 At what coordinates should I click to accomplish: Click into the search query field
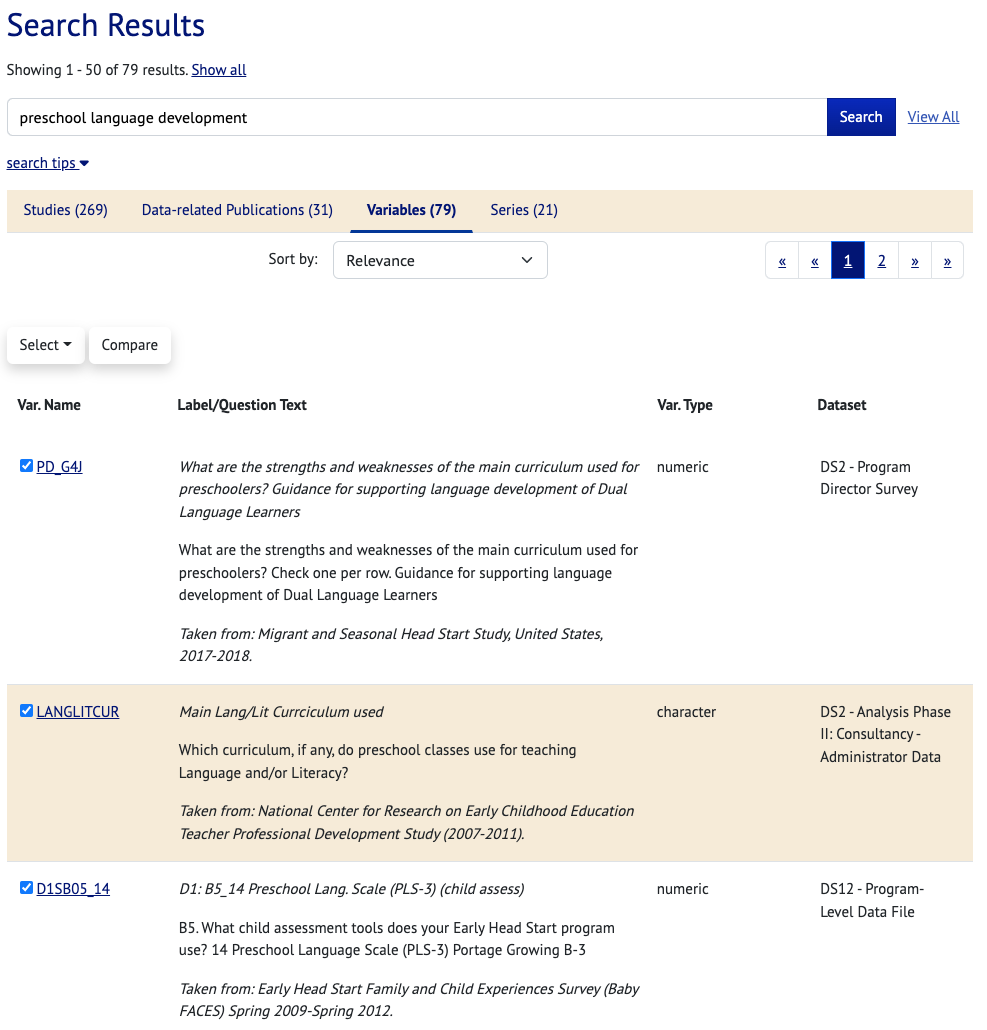coord(417,117)
